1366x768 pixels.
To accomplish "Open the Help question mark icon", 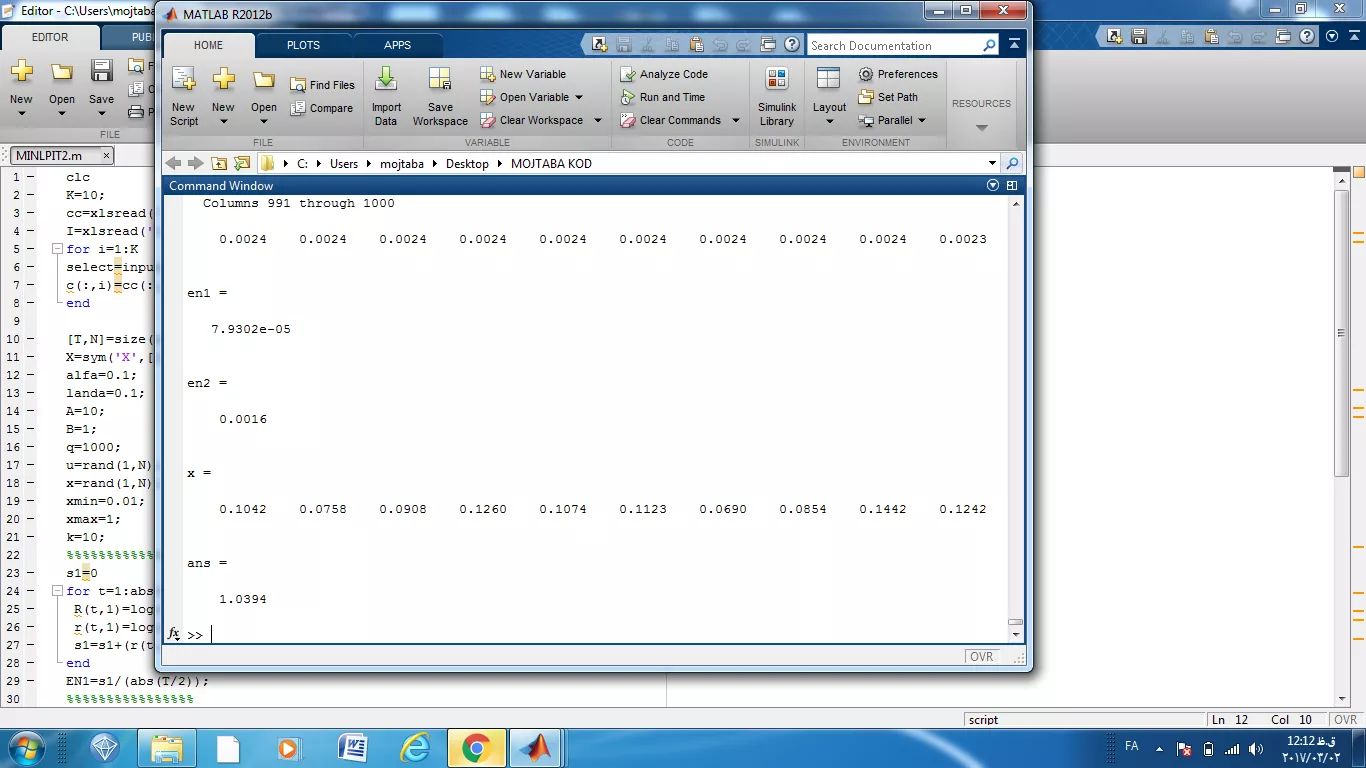I will click(791, 45).
